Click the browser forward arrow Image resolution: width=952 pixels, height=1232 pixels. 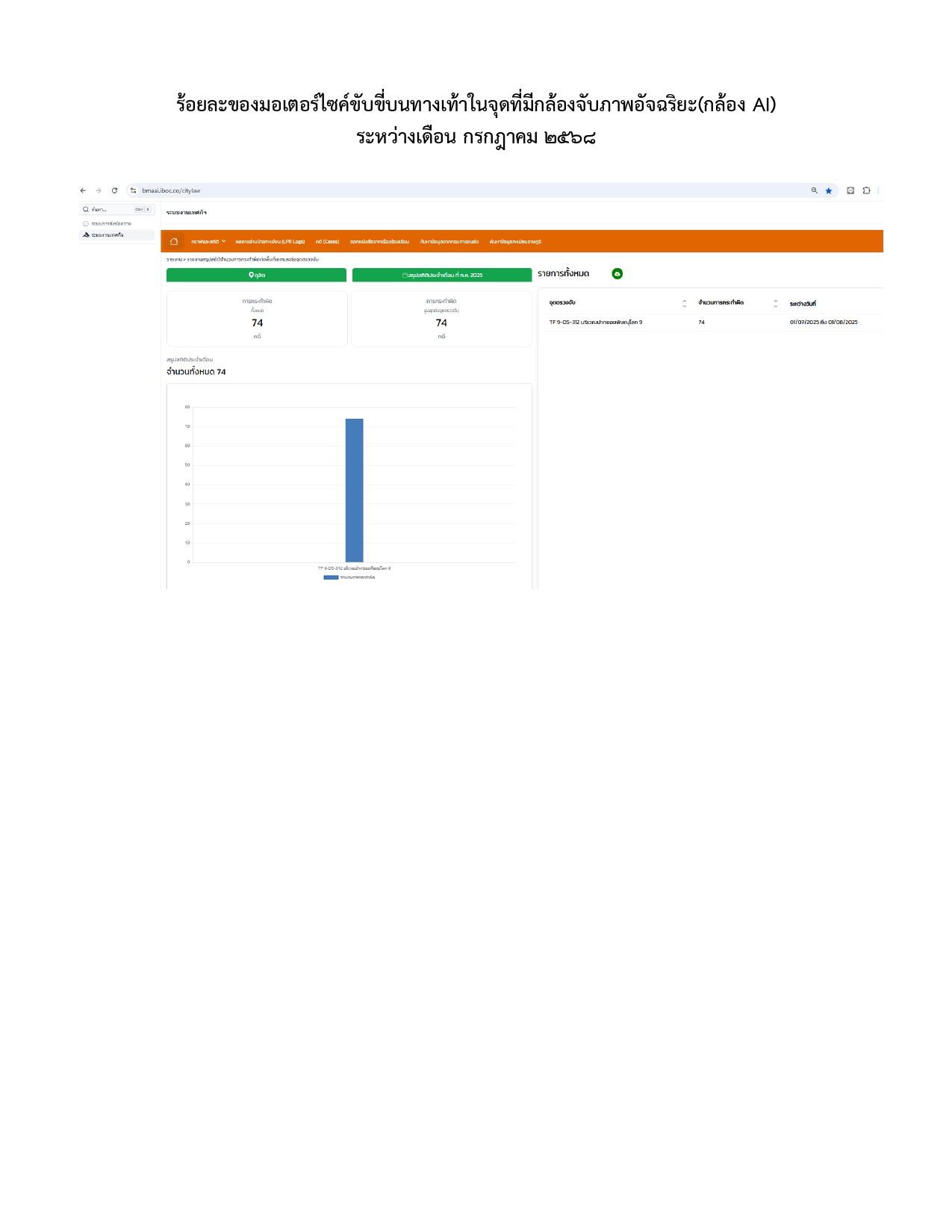tap(99, 190)
